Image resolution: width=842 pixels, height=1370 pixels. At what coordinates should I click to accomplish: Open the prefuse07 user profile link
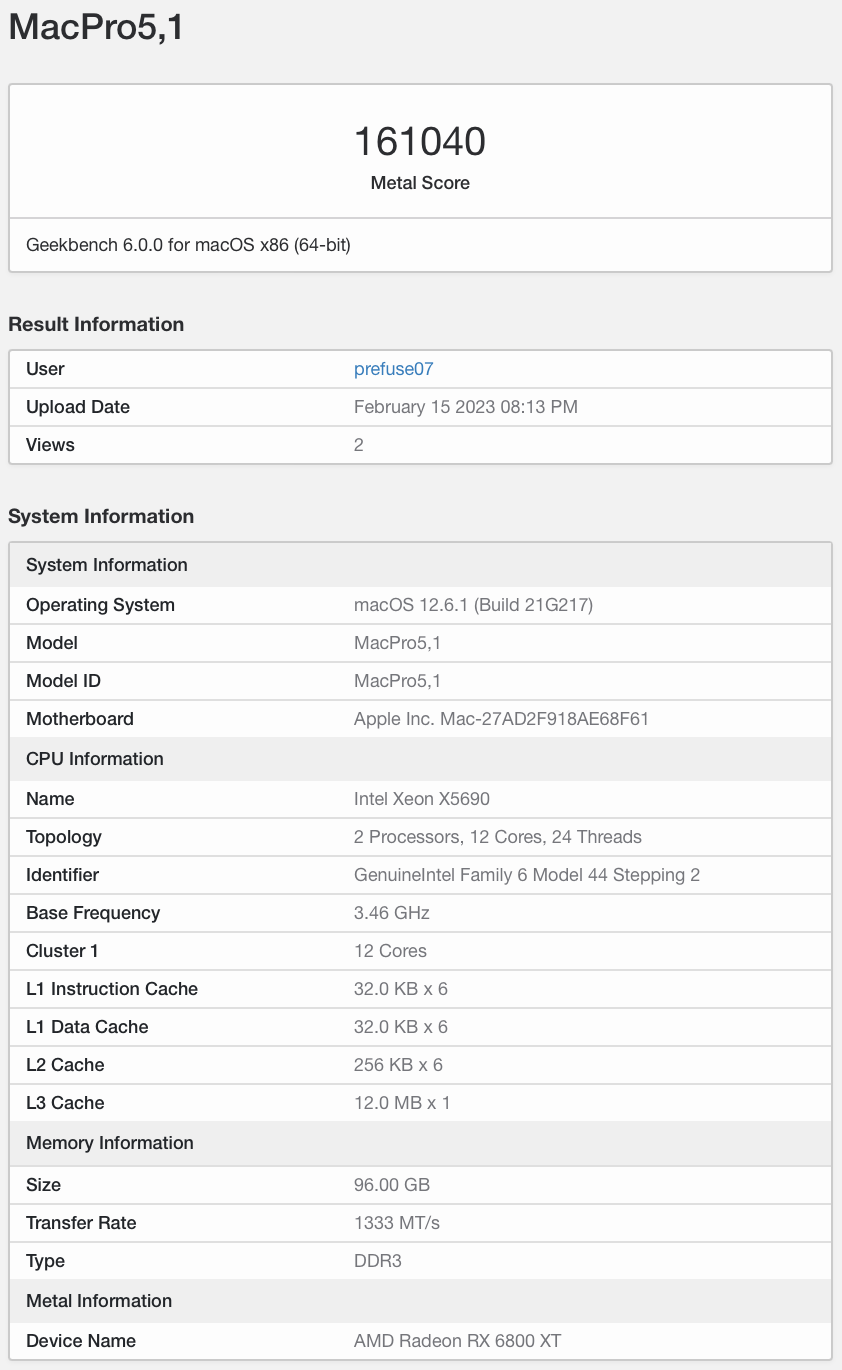[393, 369]
